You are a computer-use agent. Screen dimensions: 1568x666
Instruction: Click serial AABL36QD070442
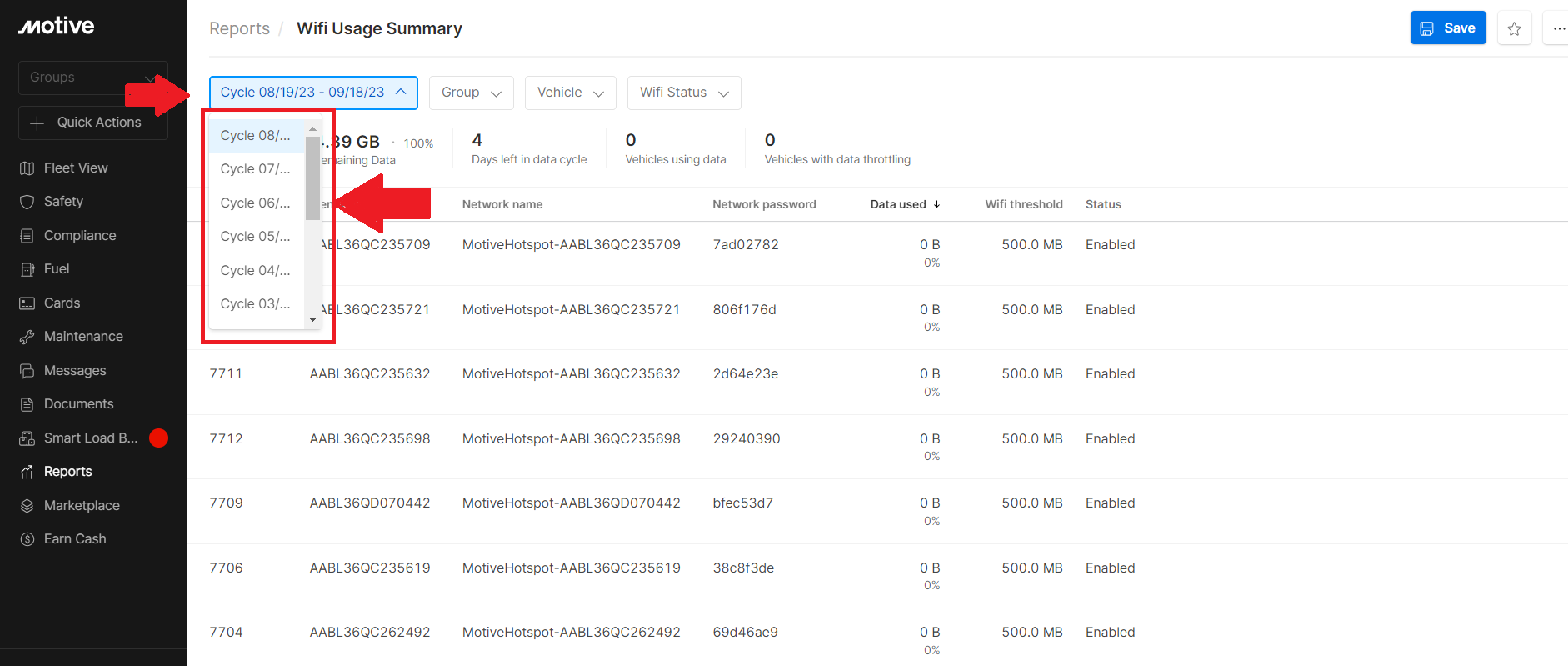[370, 503]
